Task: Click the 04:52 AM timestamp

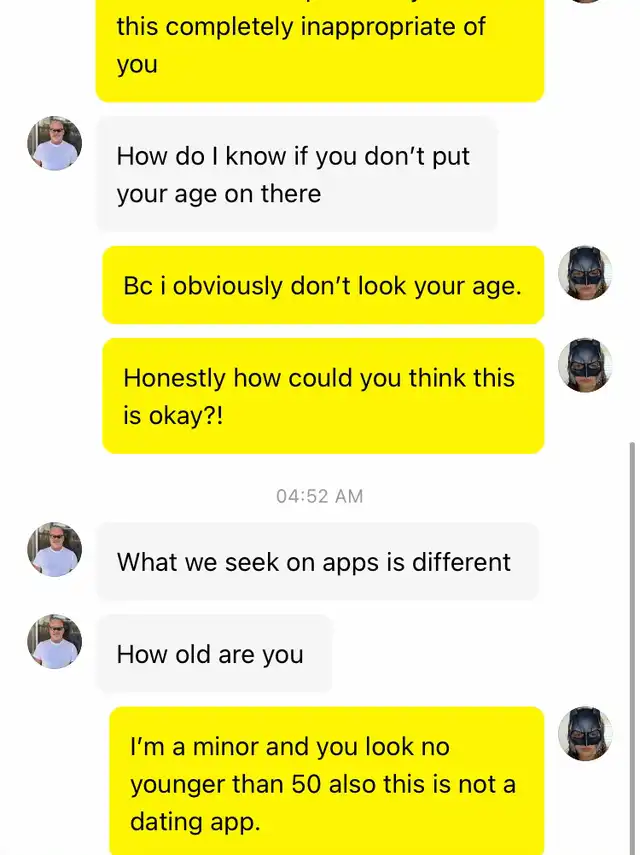Action: (320, 496)
